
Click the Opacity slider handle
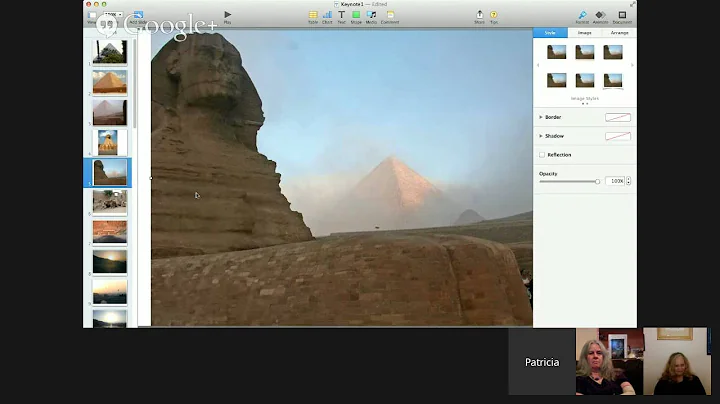pyautogui.click(x=597, y=181)
